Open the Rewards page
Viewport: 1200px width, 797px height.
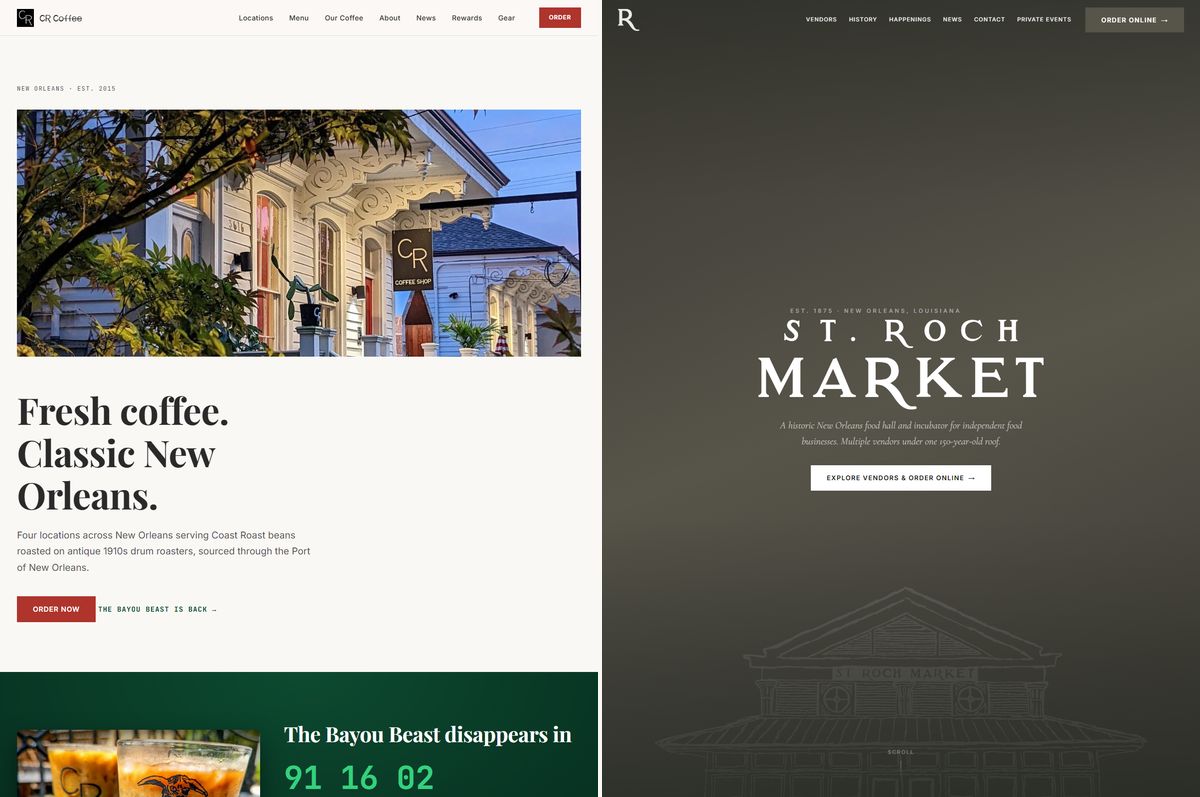click(467, 18)
